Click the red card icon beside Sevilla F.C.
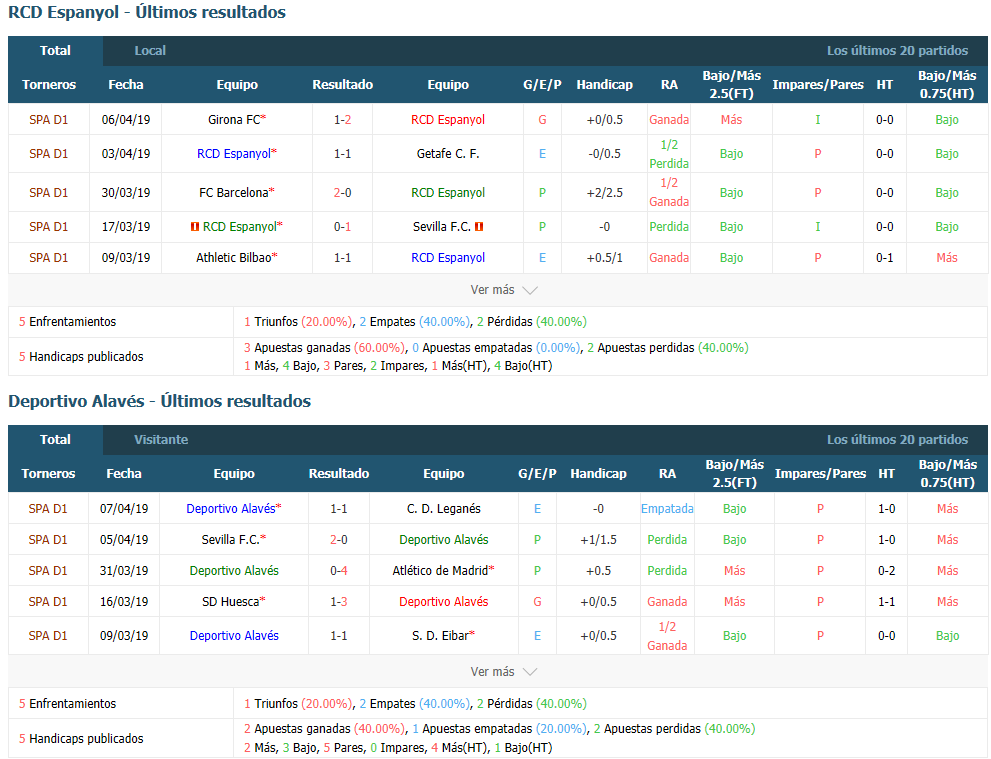 479,226
